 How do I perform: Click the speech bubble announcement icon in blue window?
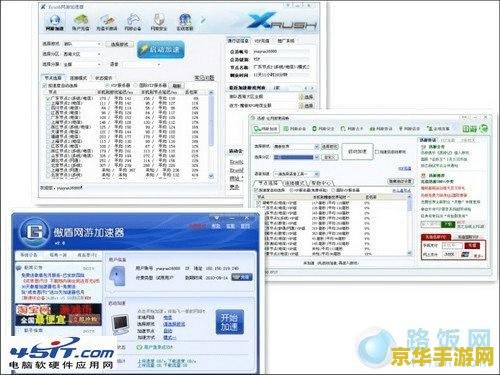click(x=19, y=268)
